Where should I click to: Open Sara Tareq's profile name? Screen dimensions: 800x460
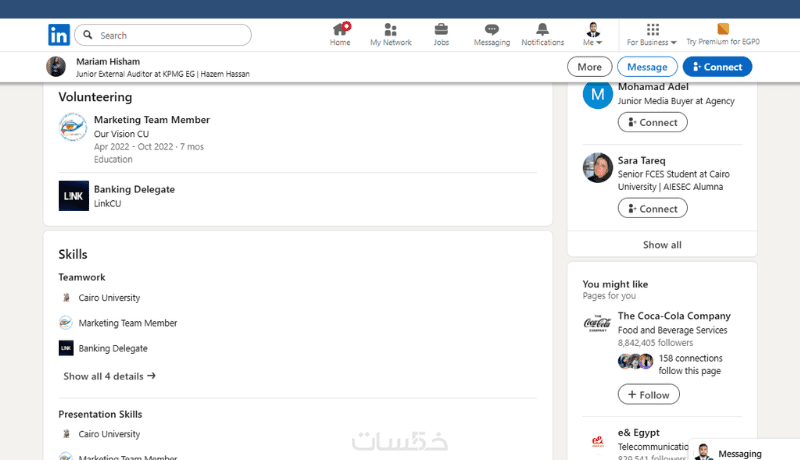(641, 161)
